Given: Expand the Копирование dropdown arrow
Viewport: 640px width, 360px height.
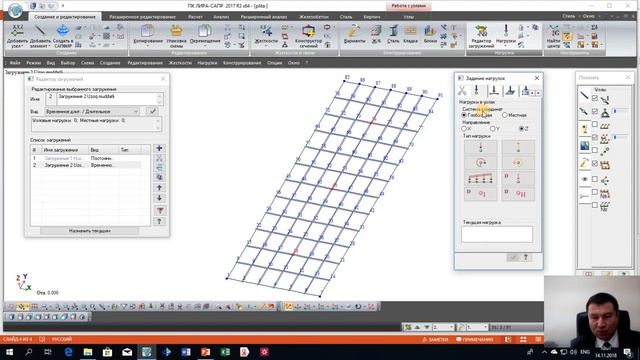Looking at the screenshot, I should pos(148,46).
